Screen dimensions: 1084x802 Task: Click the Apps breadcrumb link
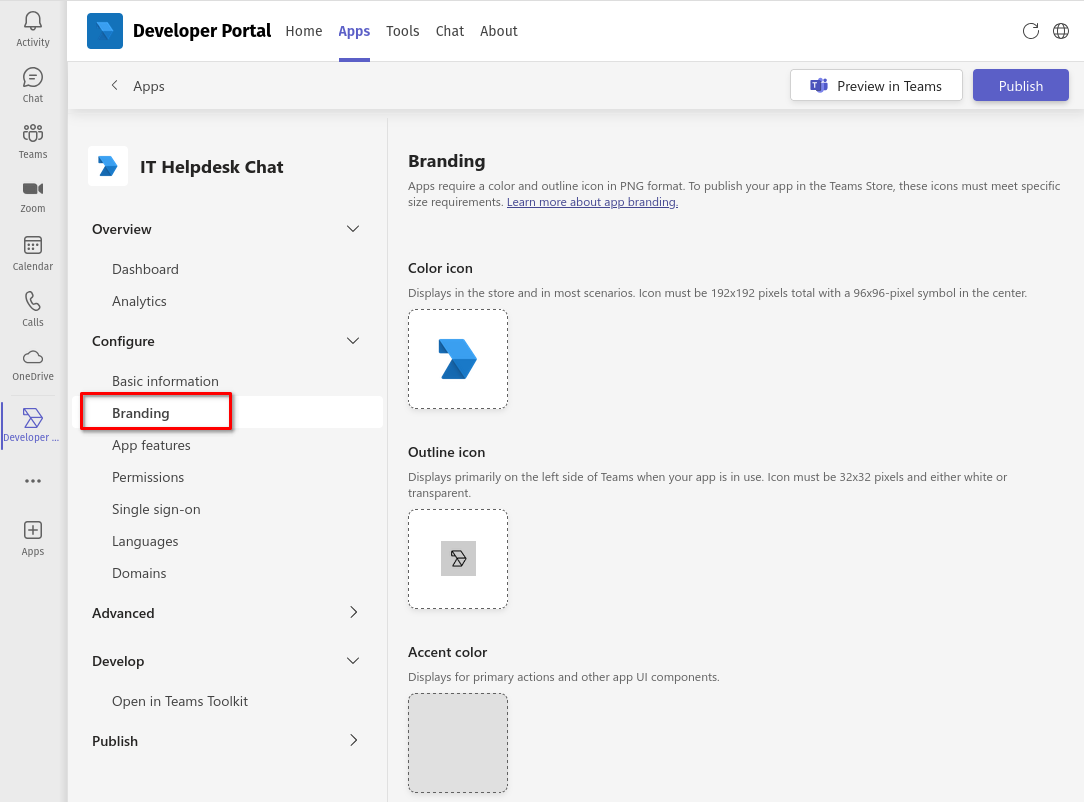click(149, 86)
